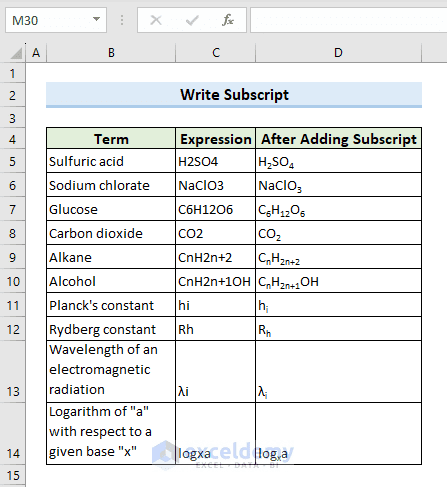447x487 pixels.
Task: Click inside the formula bar input
Action: tap(349, 20)
